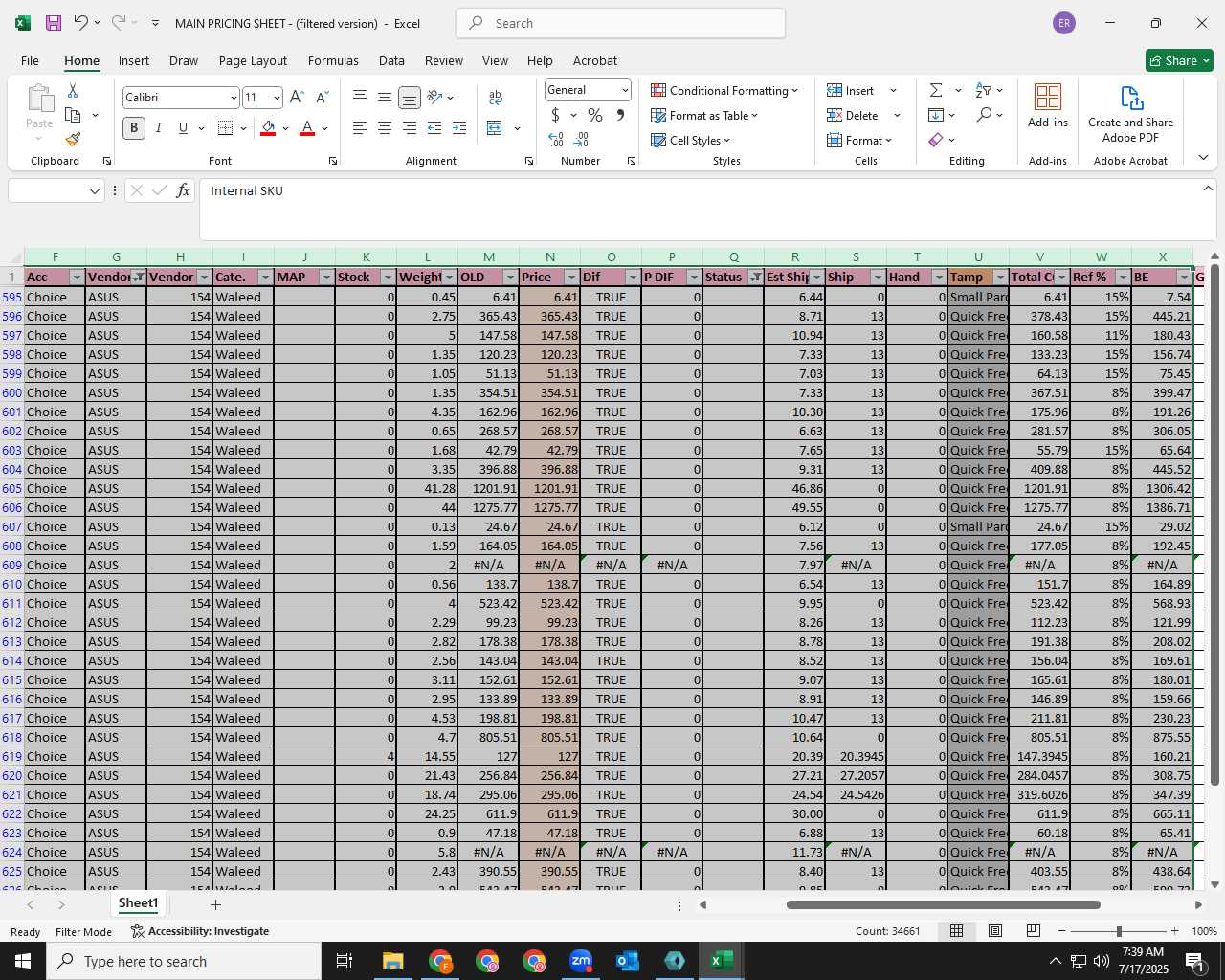Click Accessibility: Investigate in status bar
The width and height of the screenshot is (1225, 980).
point(200,931)
